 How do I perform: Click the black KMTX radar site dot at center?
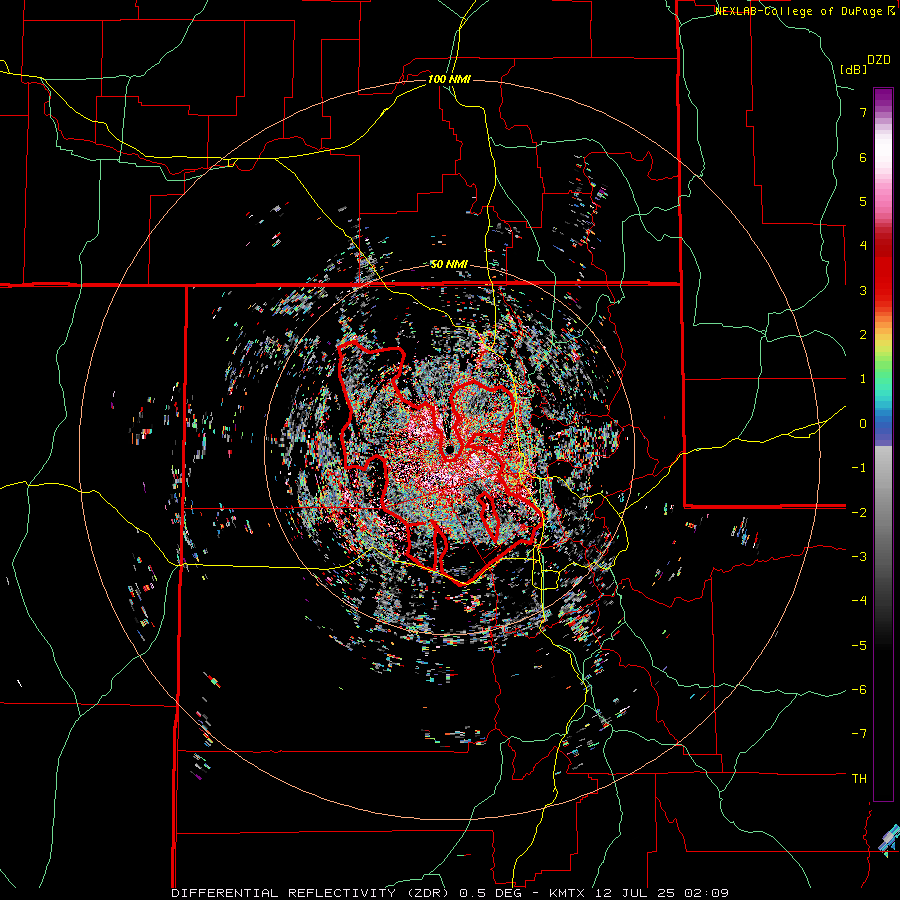click(x=449, y=449)
